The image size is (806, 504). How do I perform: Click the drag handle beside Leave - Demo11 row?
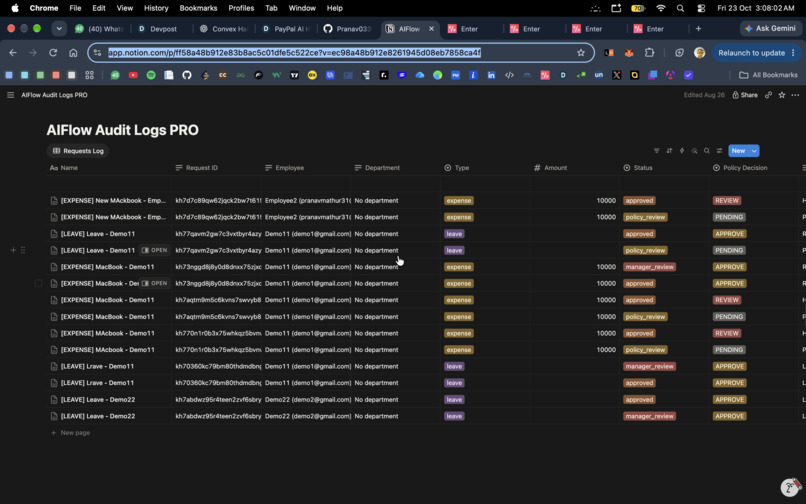23,250
